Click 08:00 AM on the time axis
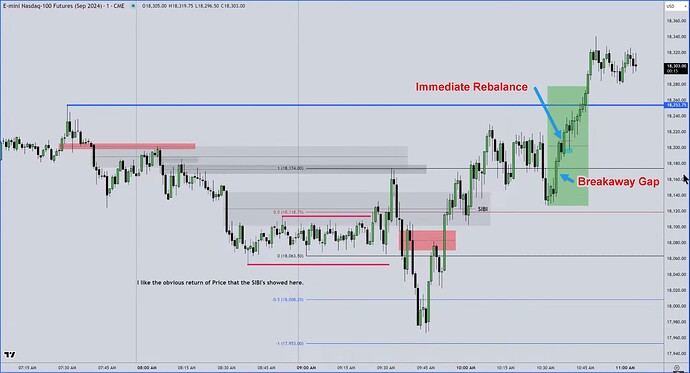690x373 pixels. [147, 367]
